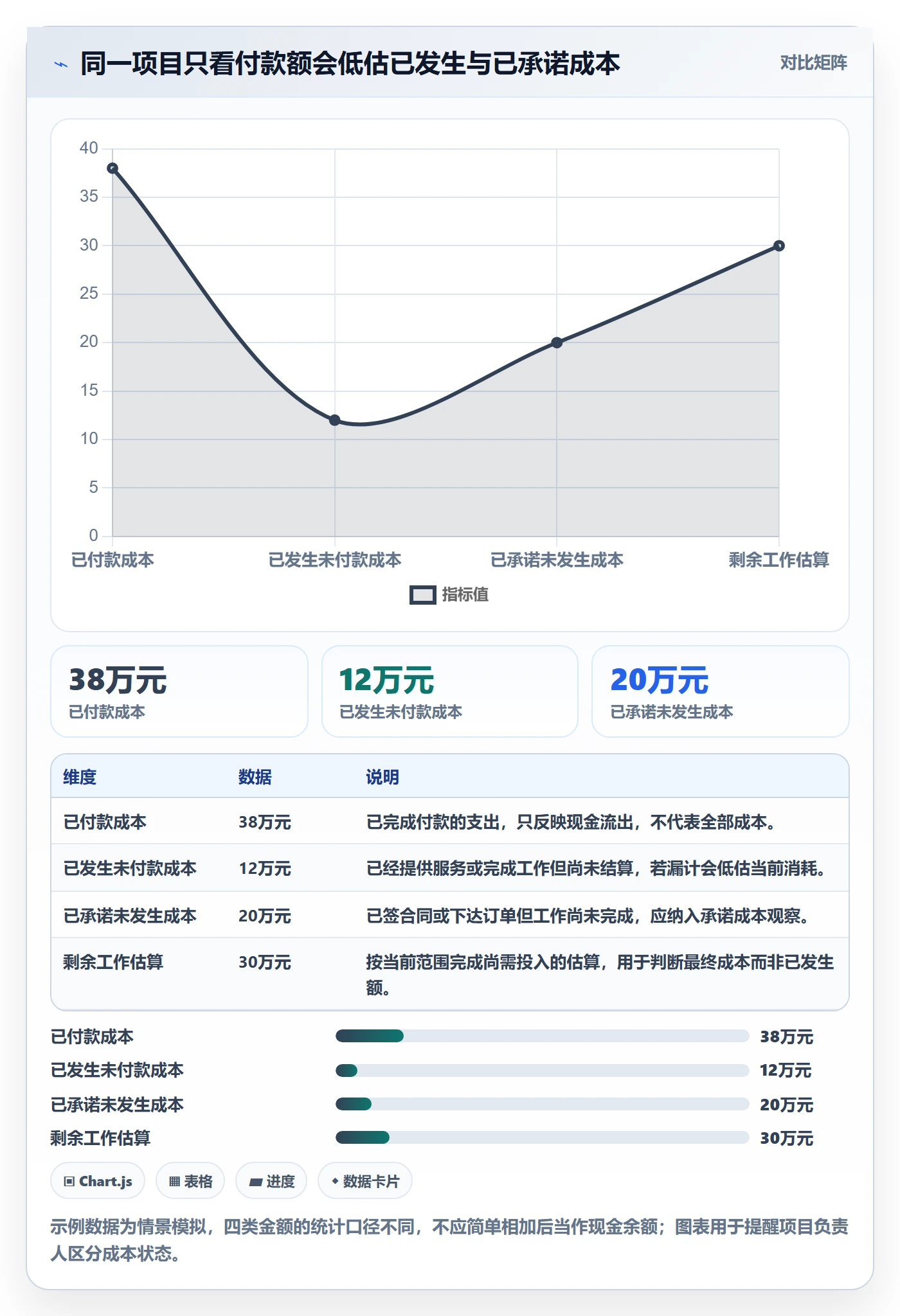Click 已承诺未发生成本 in the table

point(130,916)
